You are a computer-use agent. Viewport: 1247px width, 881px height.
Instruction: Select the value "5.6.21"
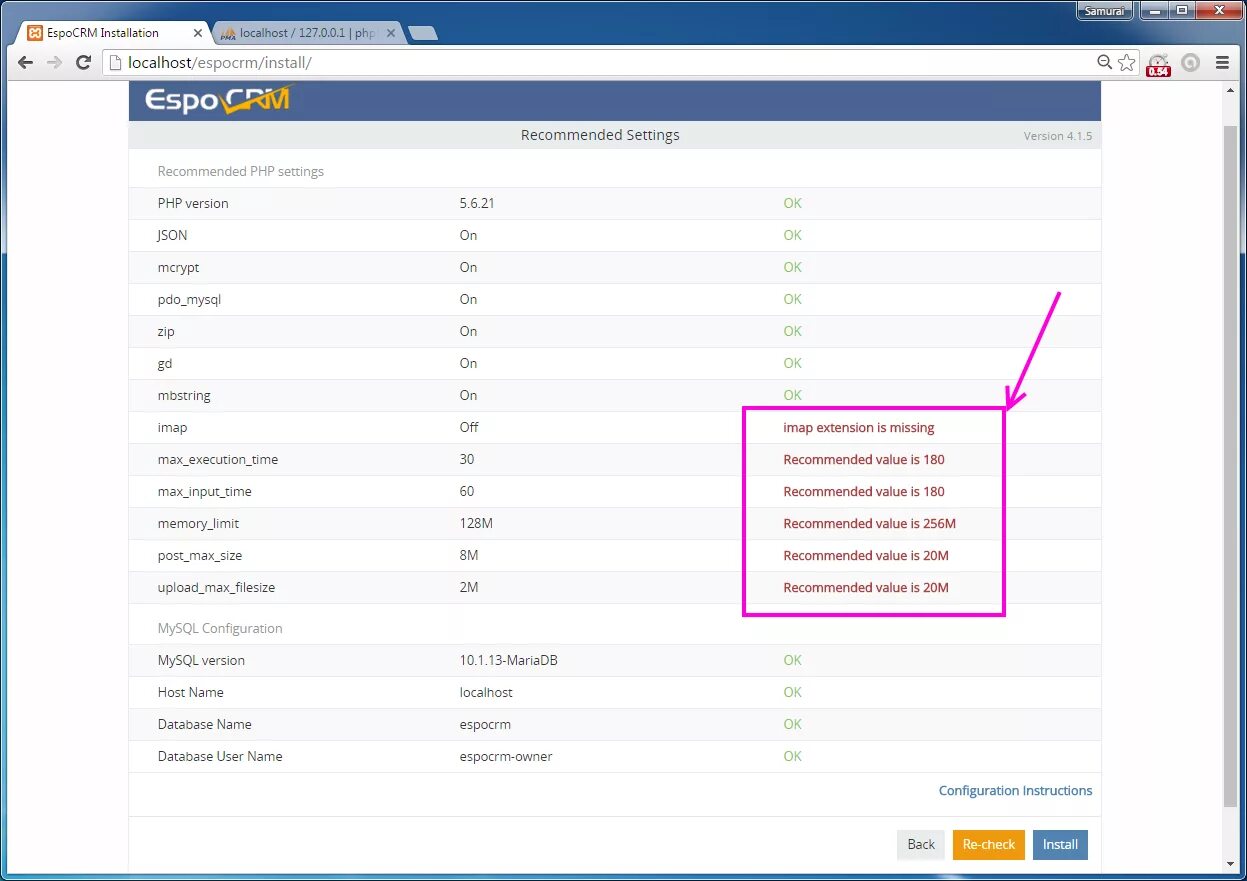[x=477, y=203]
